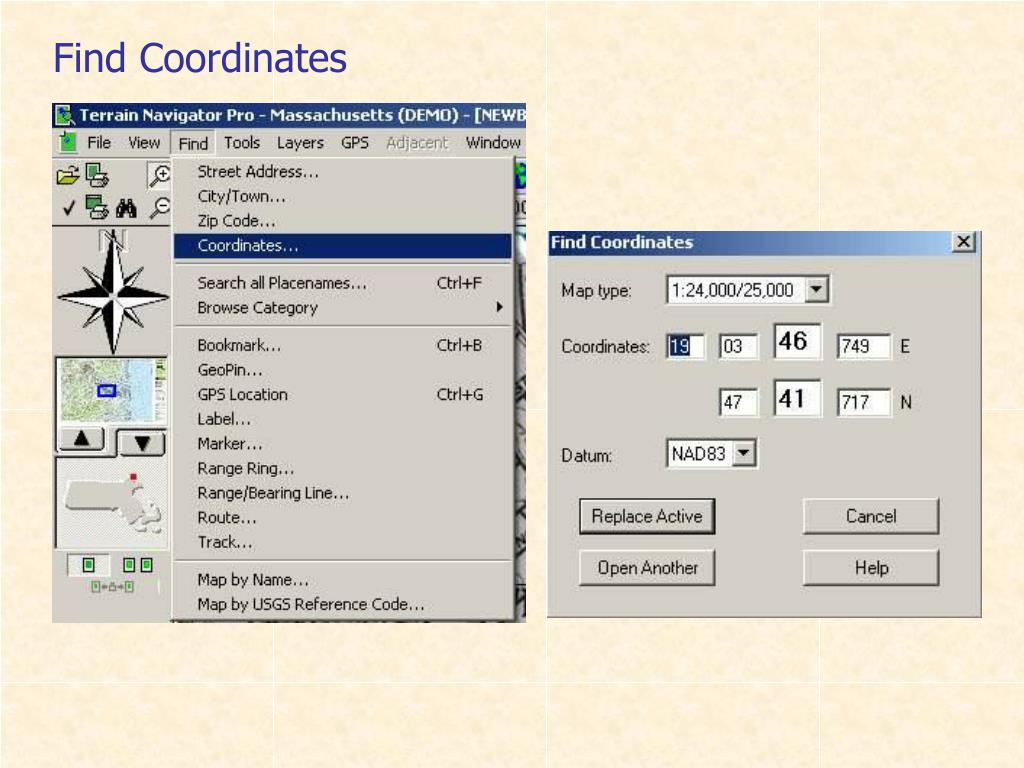
Task: Choose Range Ring… from the Find menu
Action: 342,468
